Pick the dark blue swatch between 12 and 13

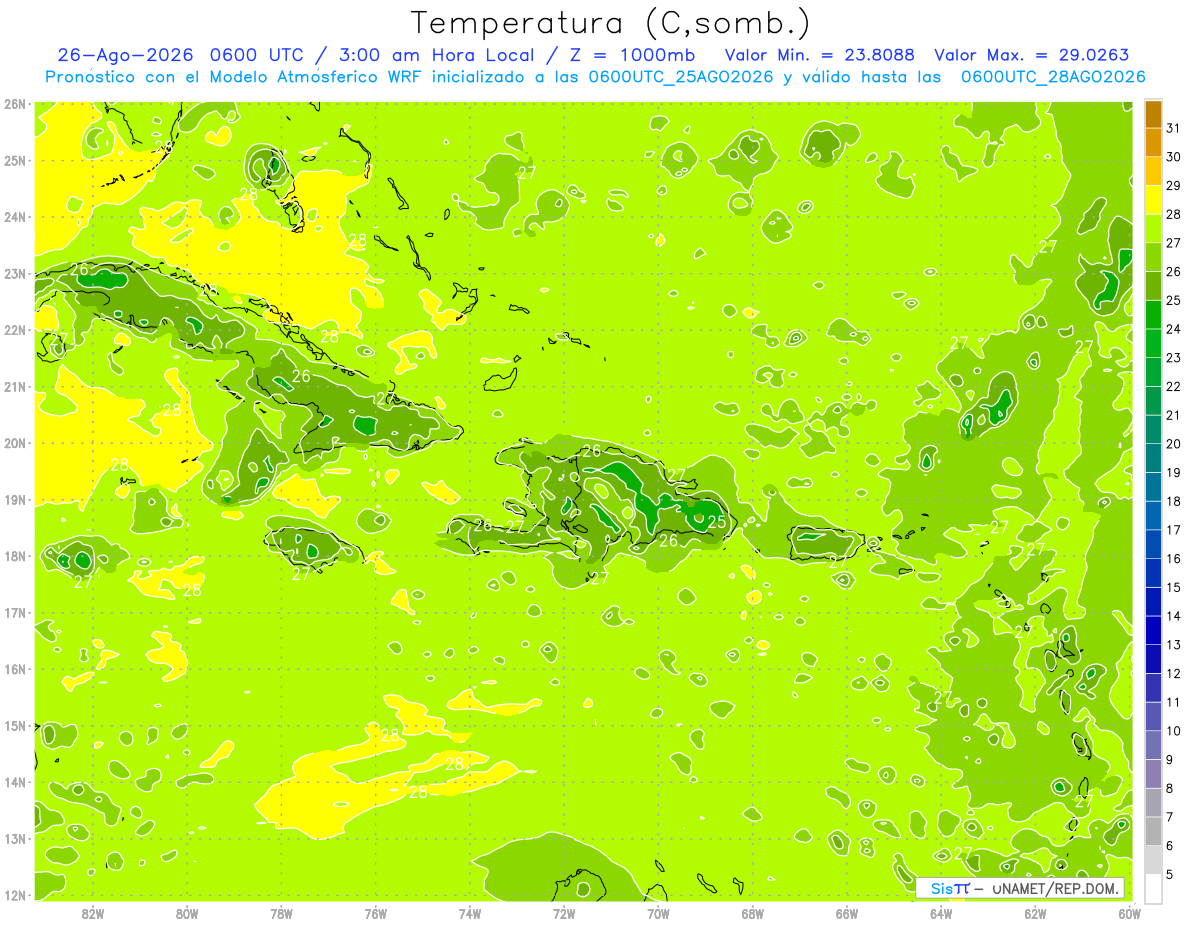click(x=1153, y=659)
